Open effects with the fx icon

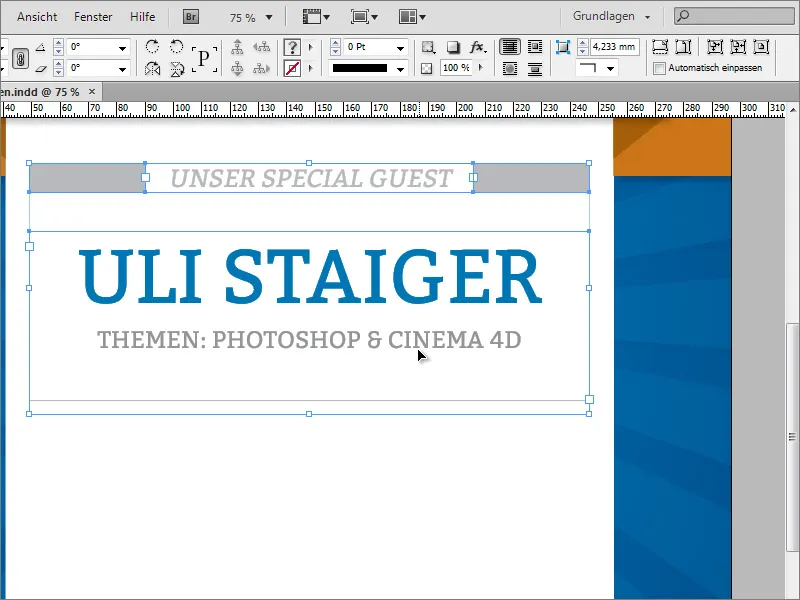(x=475, y=46)
